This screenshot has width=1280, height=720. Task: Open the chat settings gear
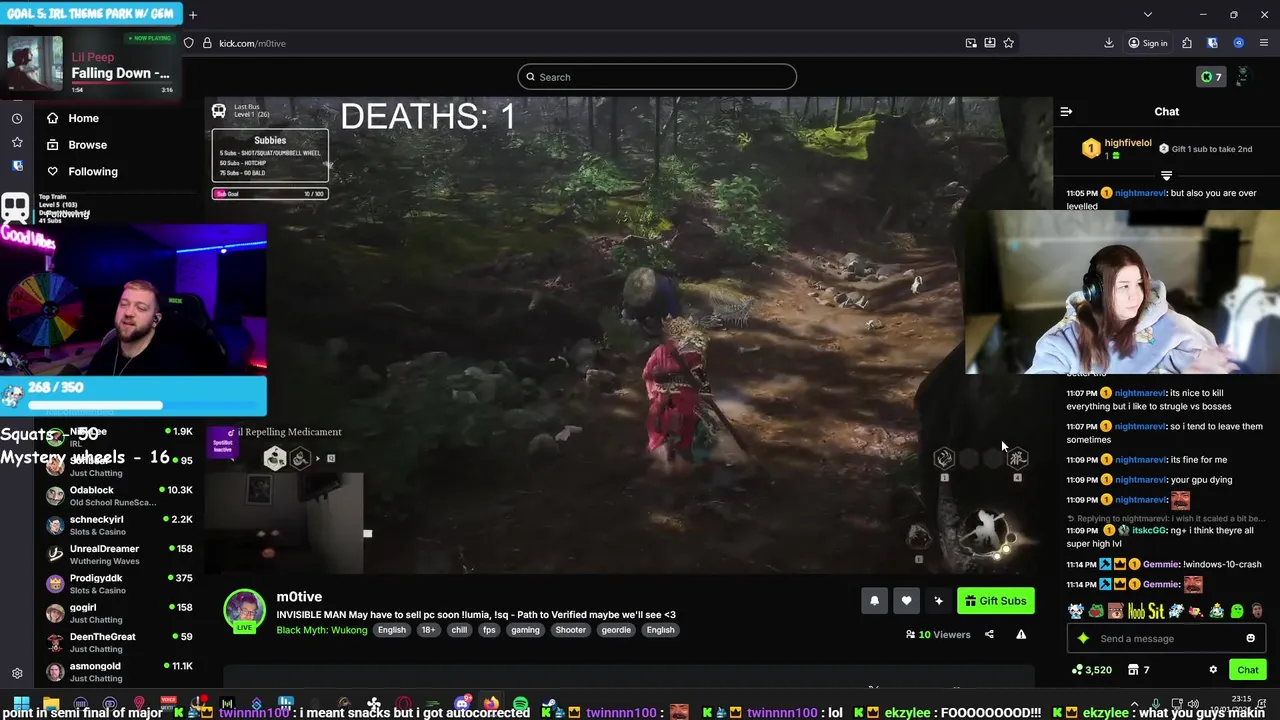pos(1213,670)
